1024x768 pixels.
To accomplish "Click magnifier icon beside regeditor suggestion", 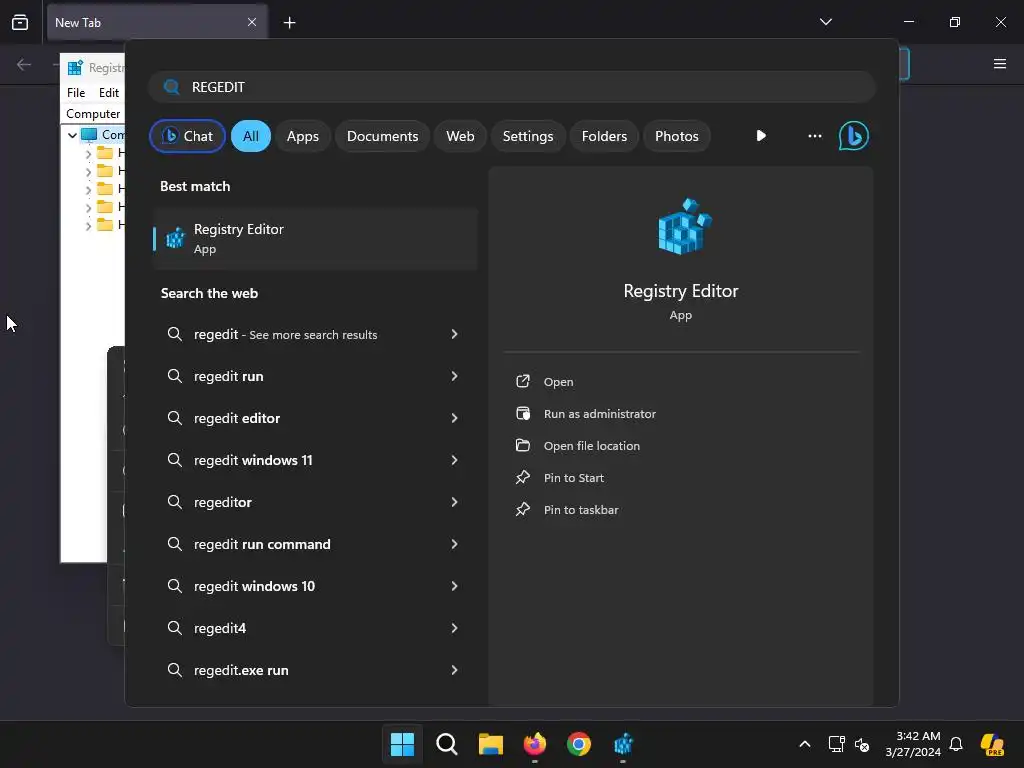I will point(174,502).
